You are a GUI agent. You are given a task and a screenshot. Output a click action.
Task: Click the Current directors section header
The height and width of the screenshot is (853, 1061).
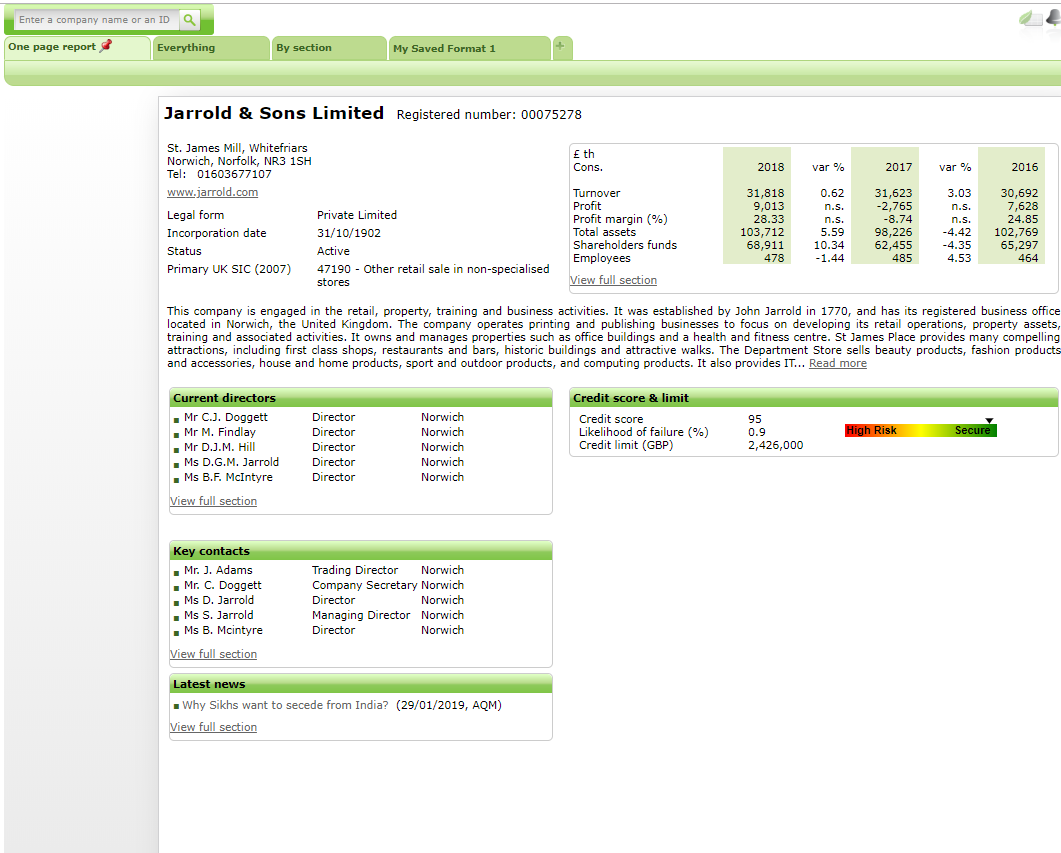click(361, 398)
